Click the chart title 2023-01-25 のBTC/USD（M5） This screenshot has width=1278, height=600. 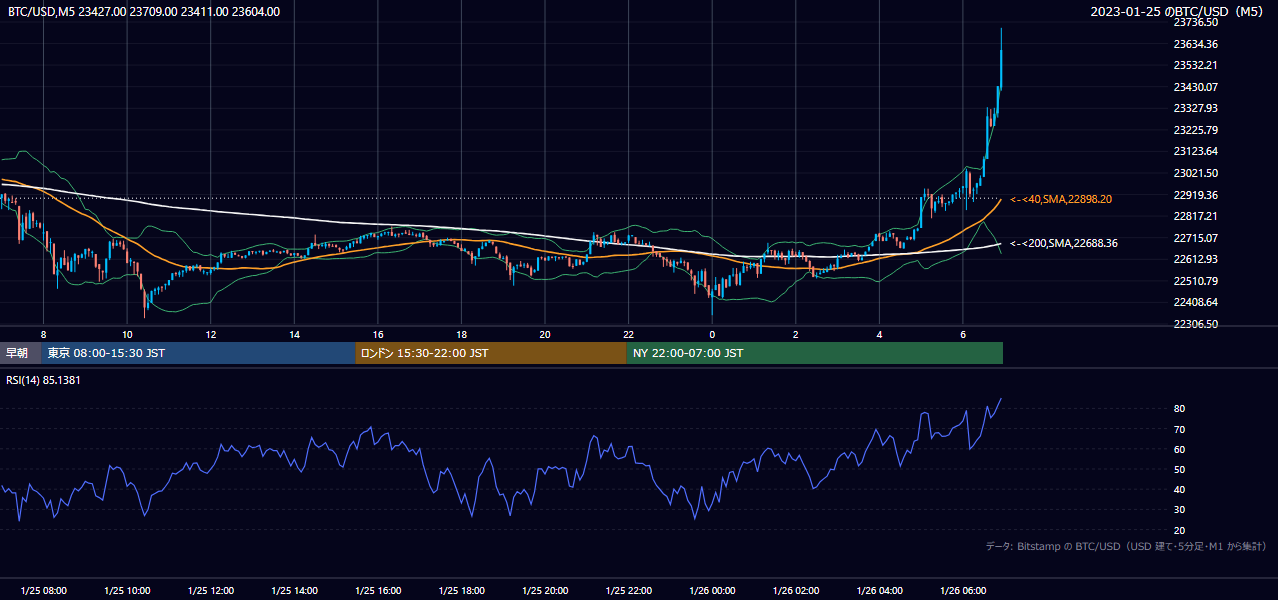tap(1178, 12)
